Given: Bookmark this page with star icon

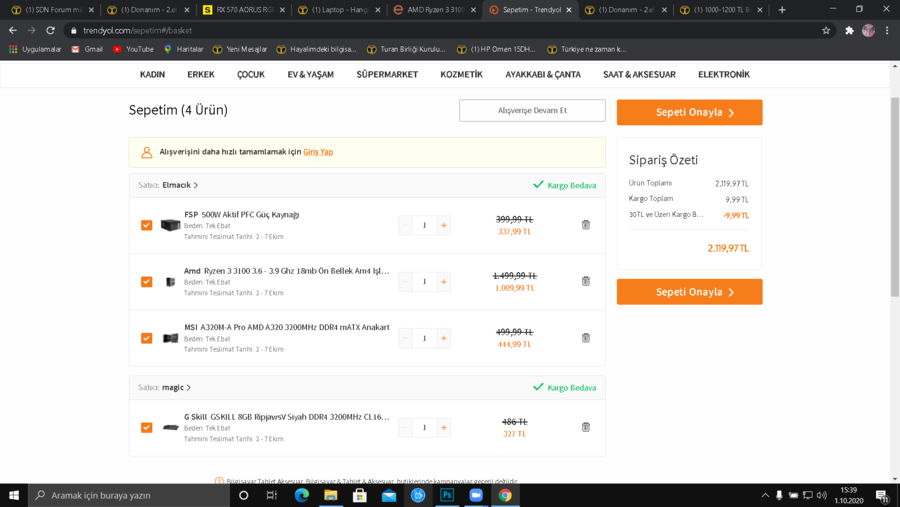Looking at the screenshot, I should [826, 30].
